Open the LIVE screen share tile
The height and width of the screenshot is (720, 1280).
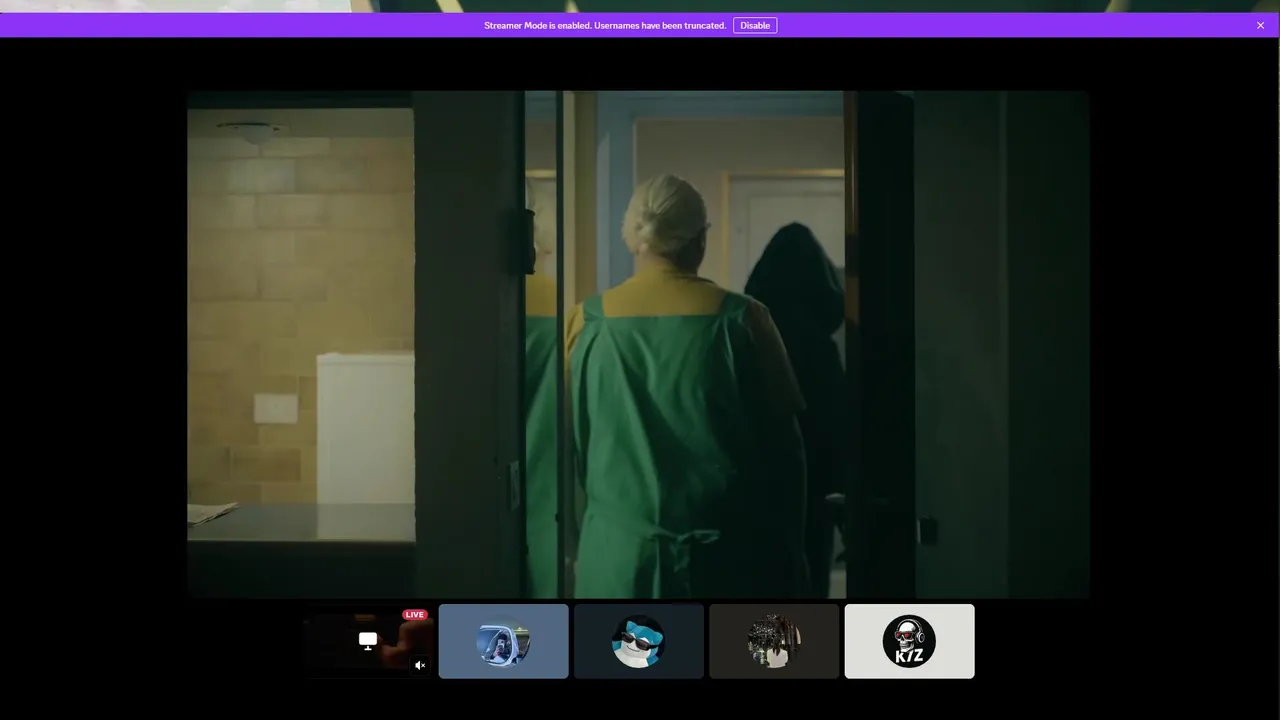[368, 641]
